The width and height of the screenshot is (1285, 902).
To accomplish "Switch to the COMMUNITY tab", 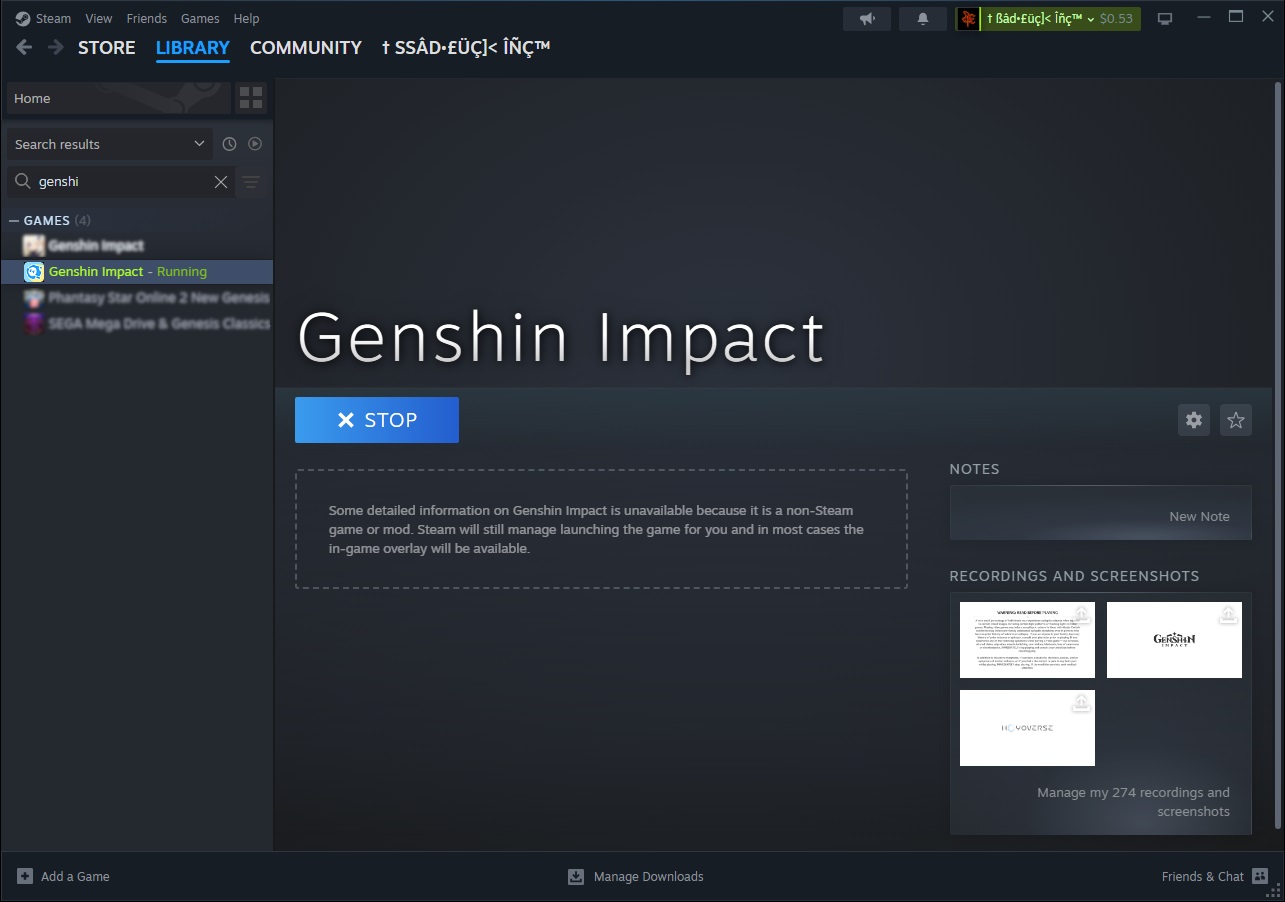I will pos(306,48).
